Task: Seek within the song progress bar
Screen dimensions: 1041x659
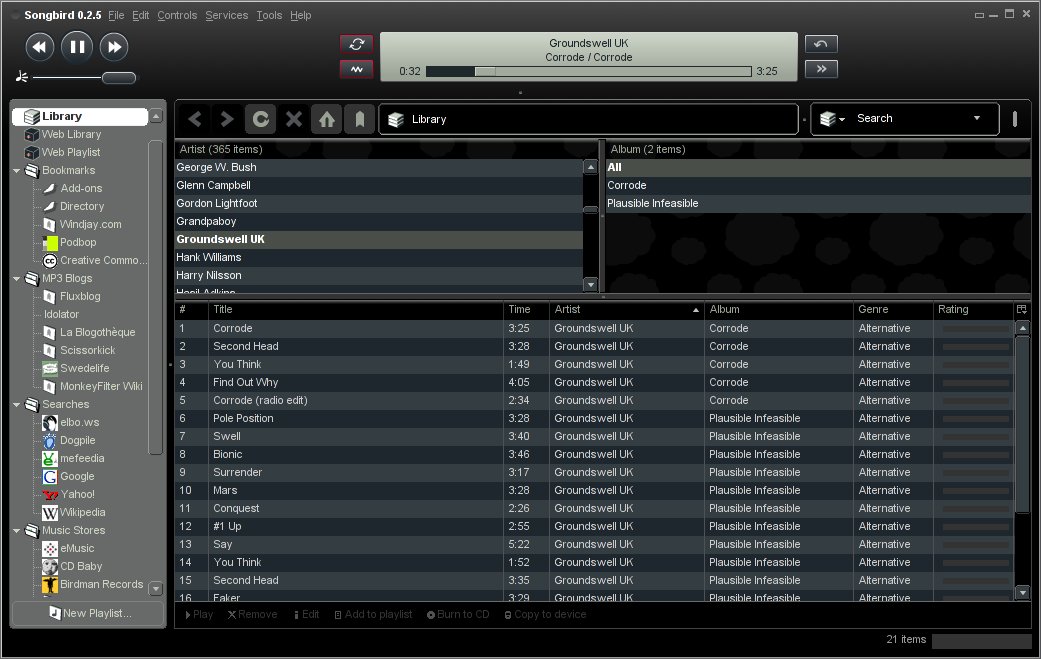Action: point(588,71)
